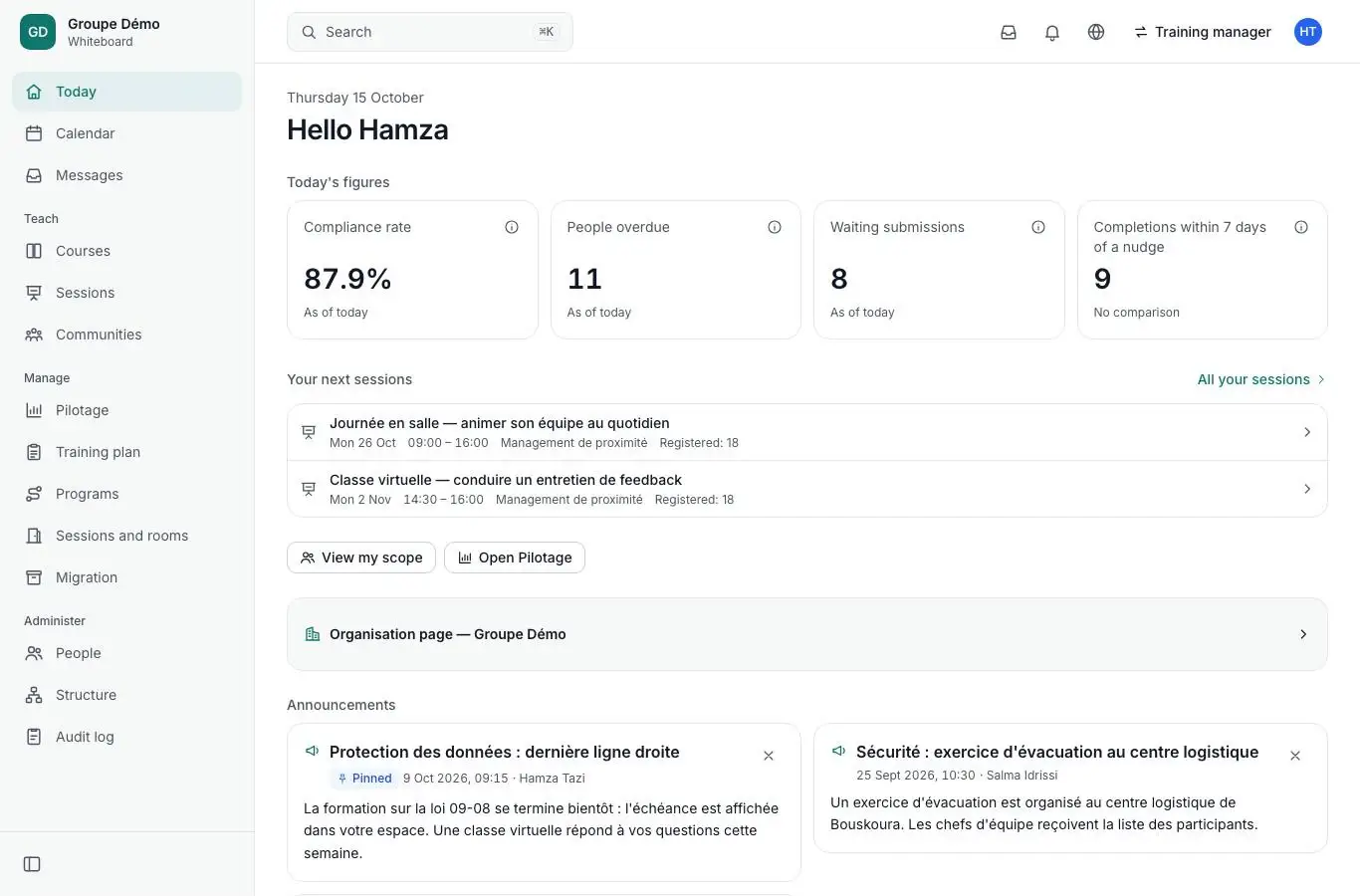The width and height of the screenshot is (1360, 896).
Task: Open Courses in sidebar
Action: pyautogui.click(x=126, y=251)
